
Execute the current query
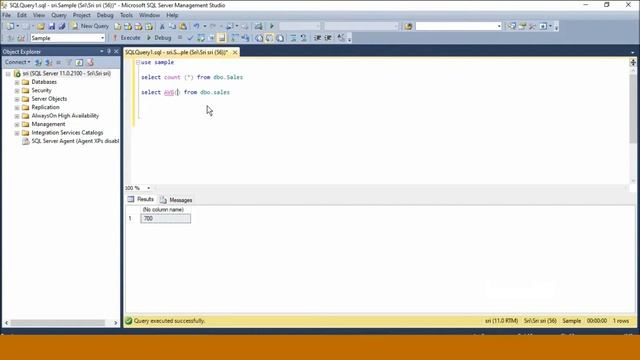pyautogui.click(x=127, y=38)
